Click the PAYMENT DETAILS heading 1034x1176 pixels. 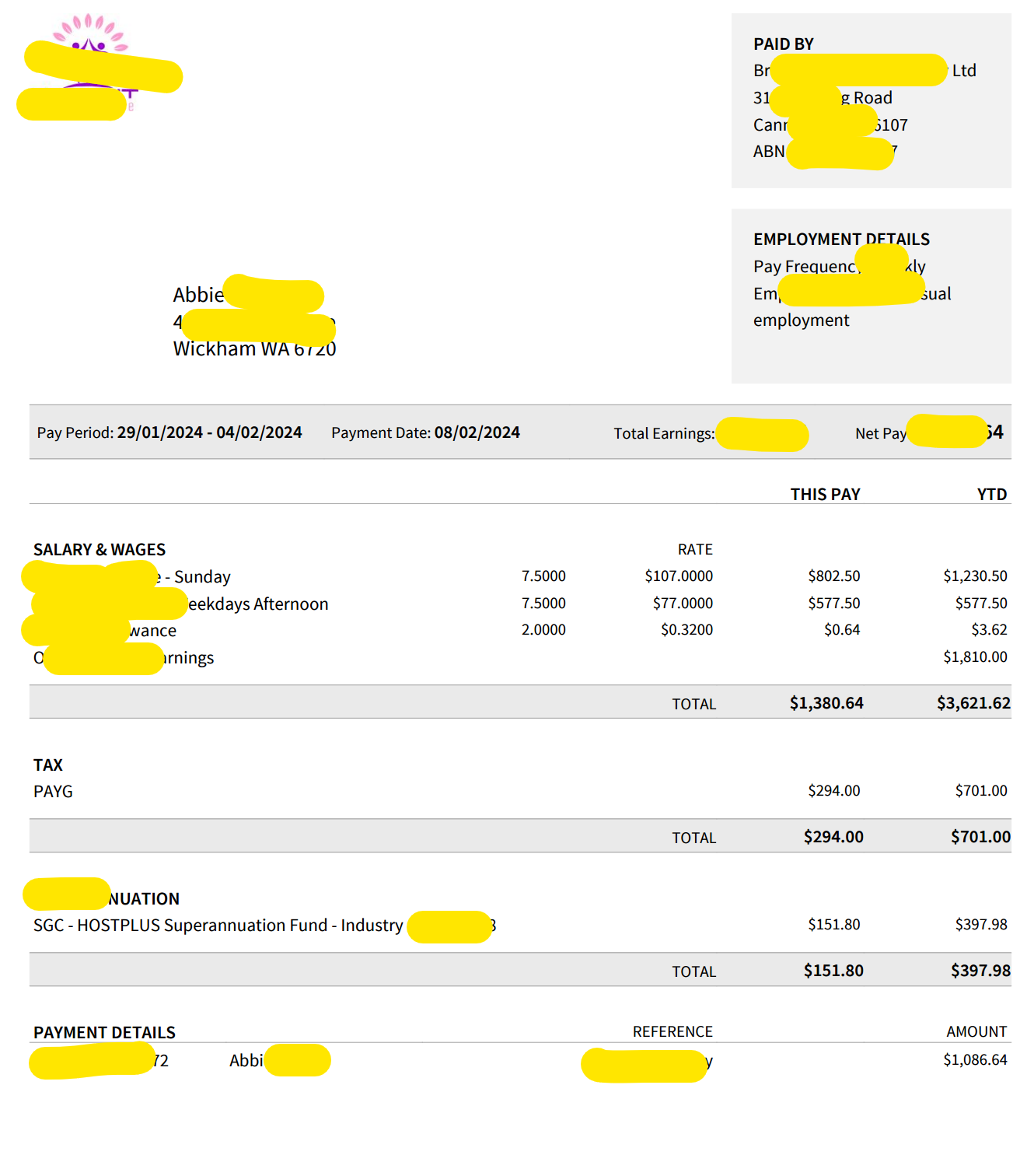point(104,1033)
